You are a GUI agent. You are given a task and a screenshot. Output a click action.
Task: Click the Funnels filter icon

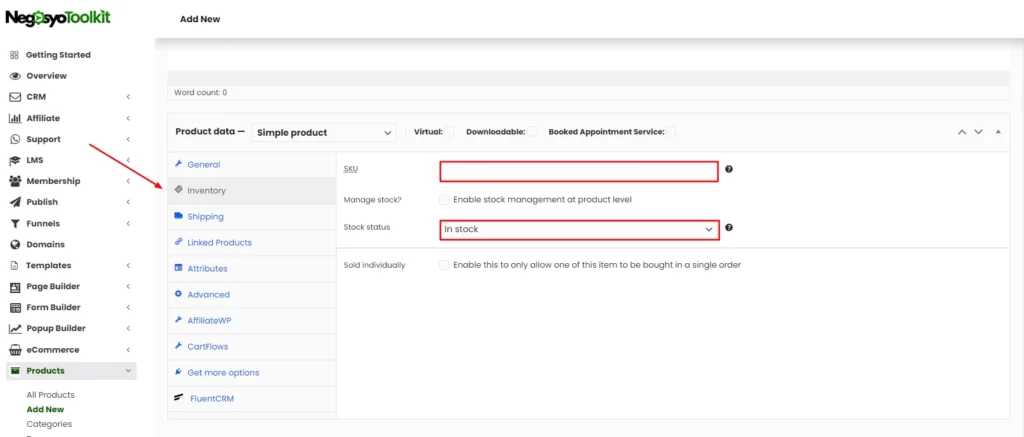14,223
